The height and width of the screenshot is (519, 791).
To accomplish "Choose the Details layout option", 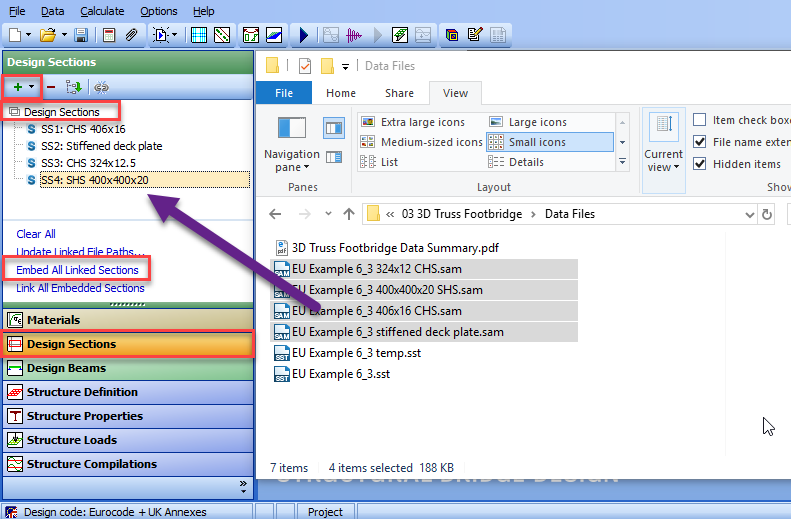I will click(516, 162).
